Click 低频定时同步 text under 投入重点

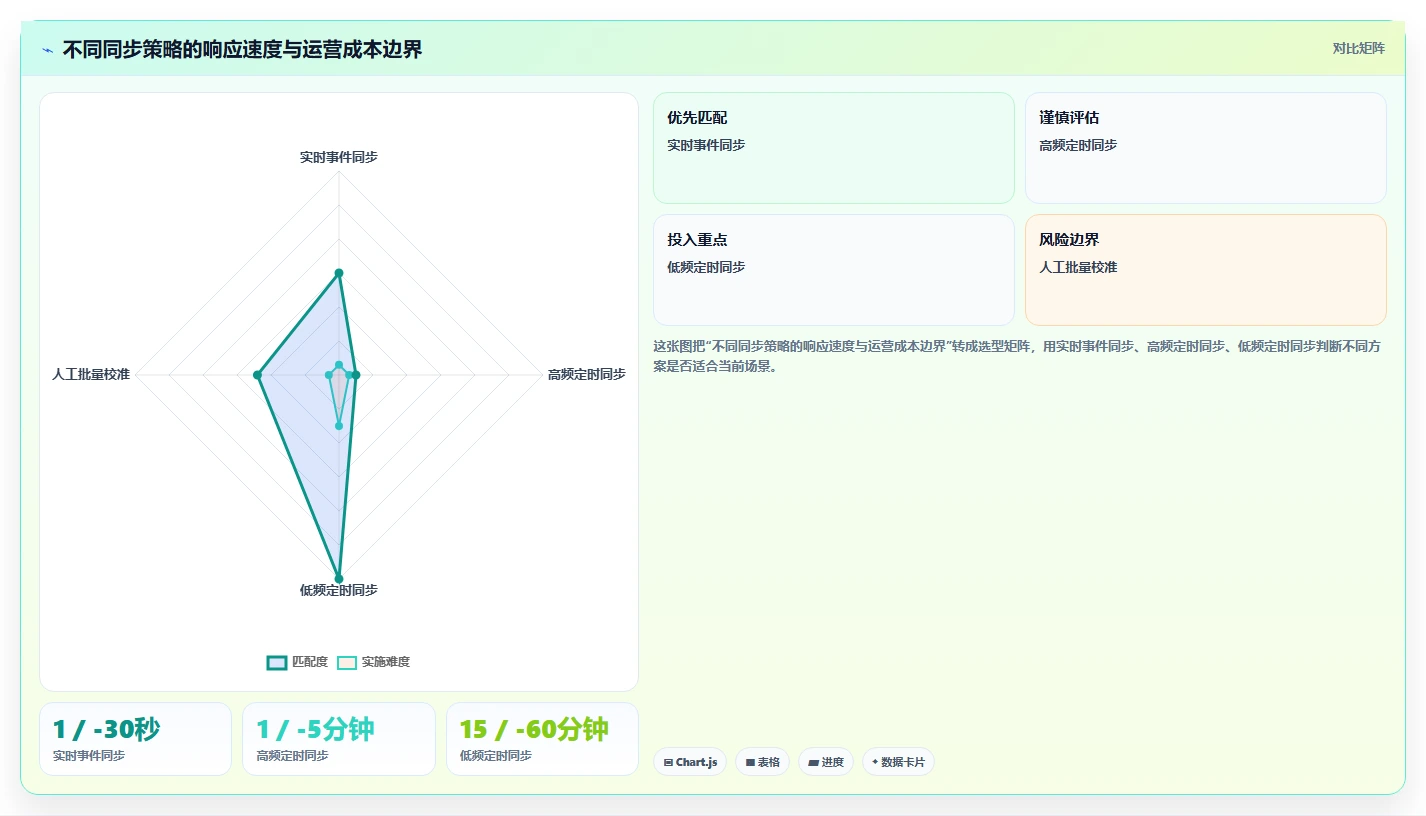(706, 267)
